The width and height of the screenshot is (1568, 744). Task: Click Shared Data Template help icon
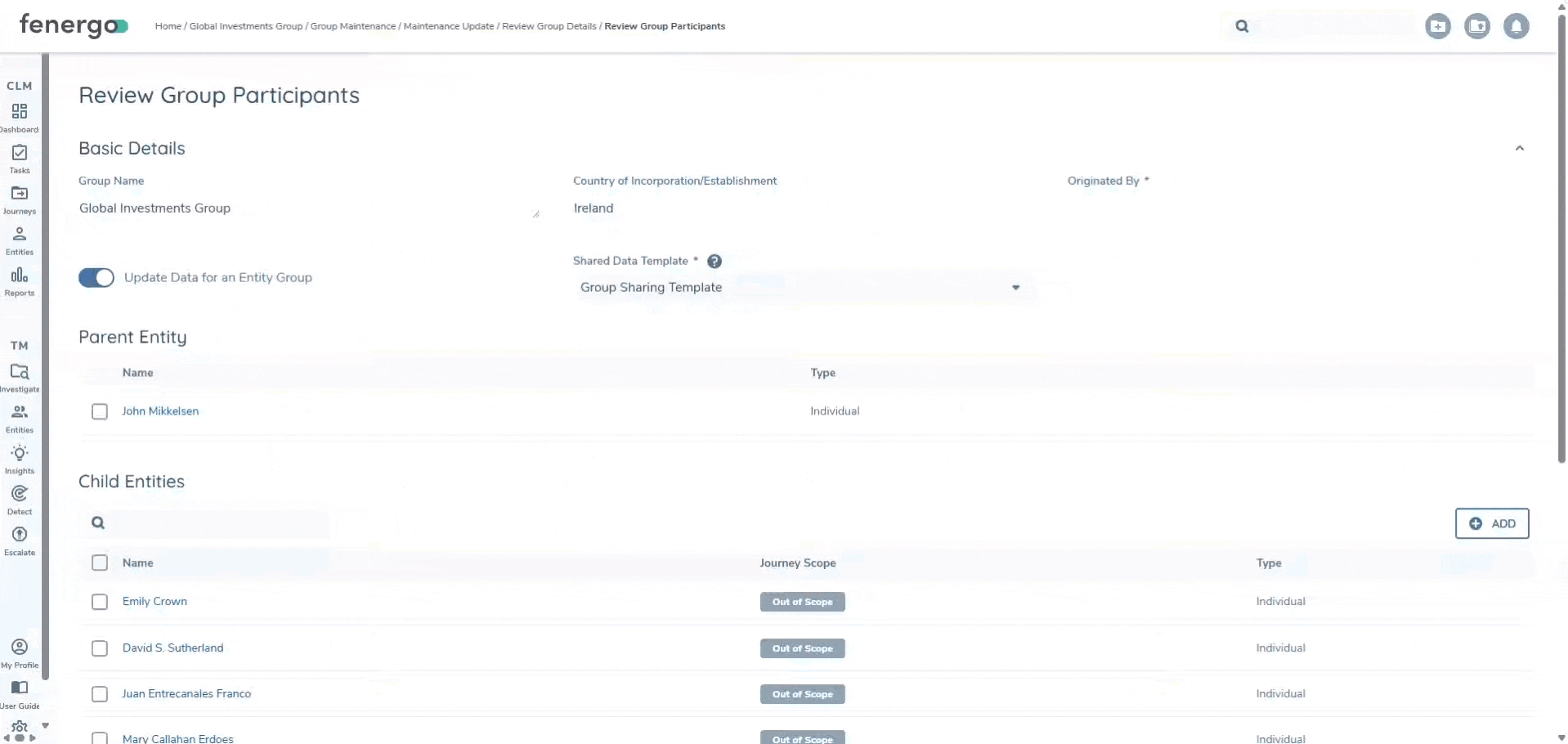[x=715, y=262]
